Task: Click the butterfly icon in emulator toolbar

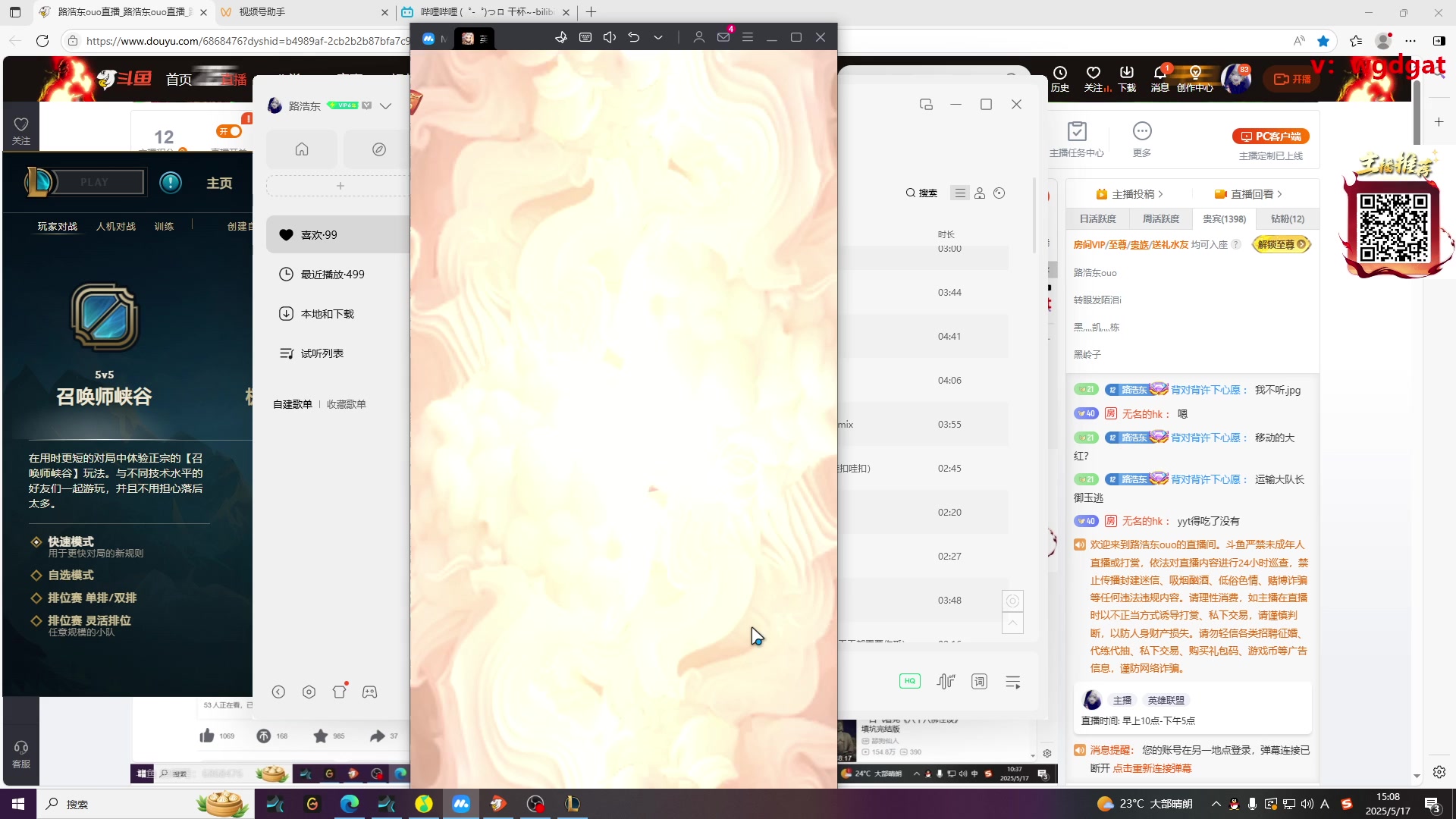Action: point(561,37)
